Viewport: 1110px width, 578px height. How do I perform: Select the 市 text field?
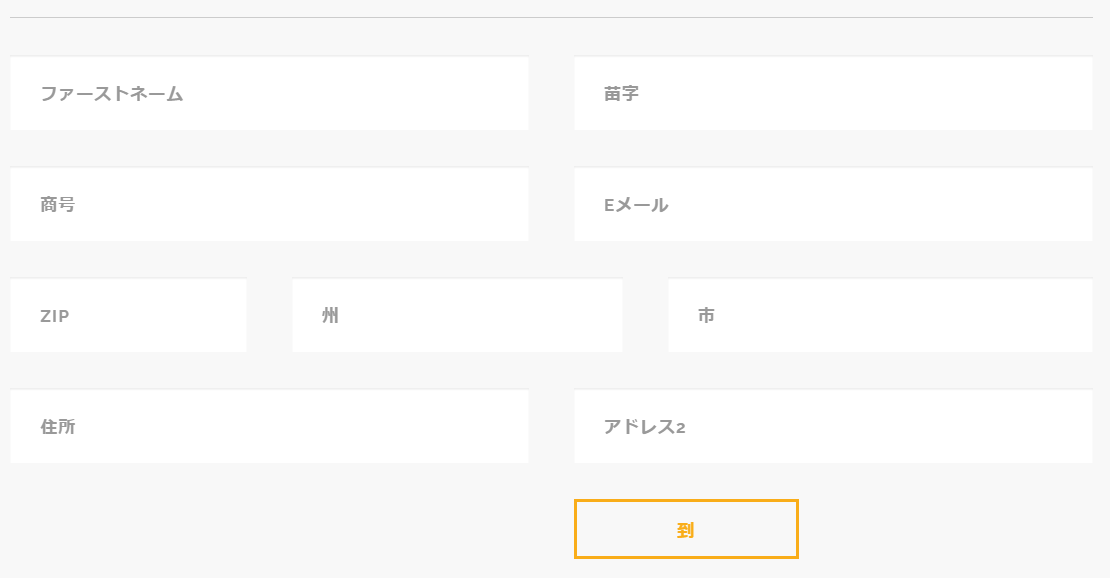click(880, 315)
